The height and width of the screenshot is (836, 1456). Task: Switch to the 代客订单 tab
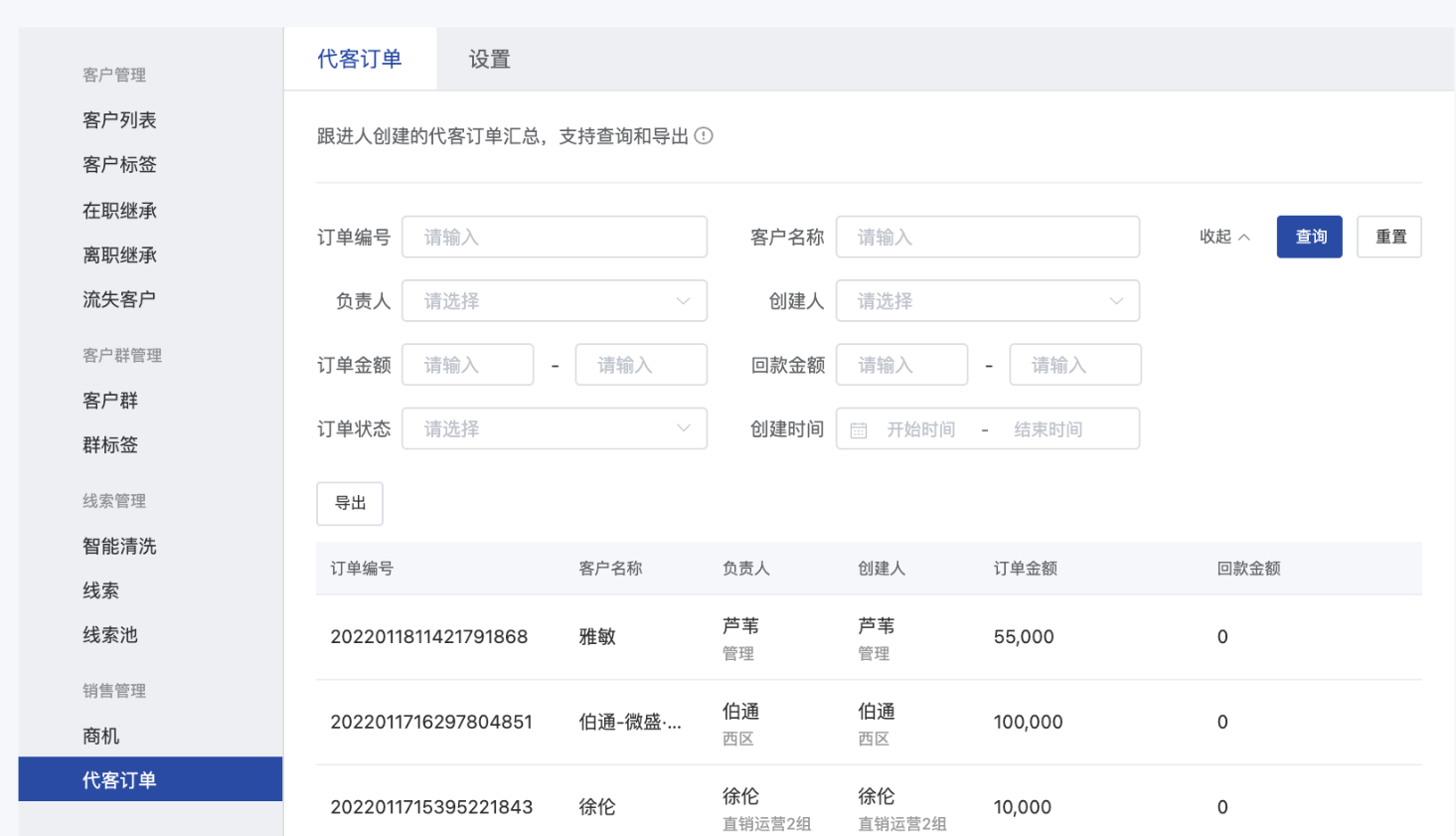(x=360, y=60)
